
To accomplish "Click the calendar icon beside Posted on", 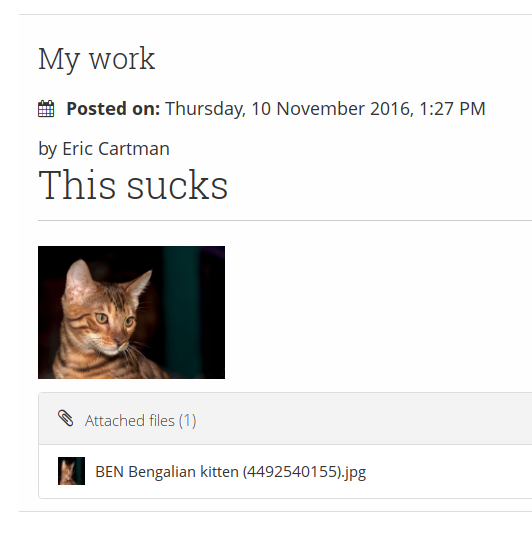I will pos(46,109).
